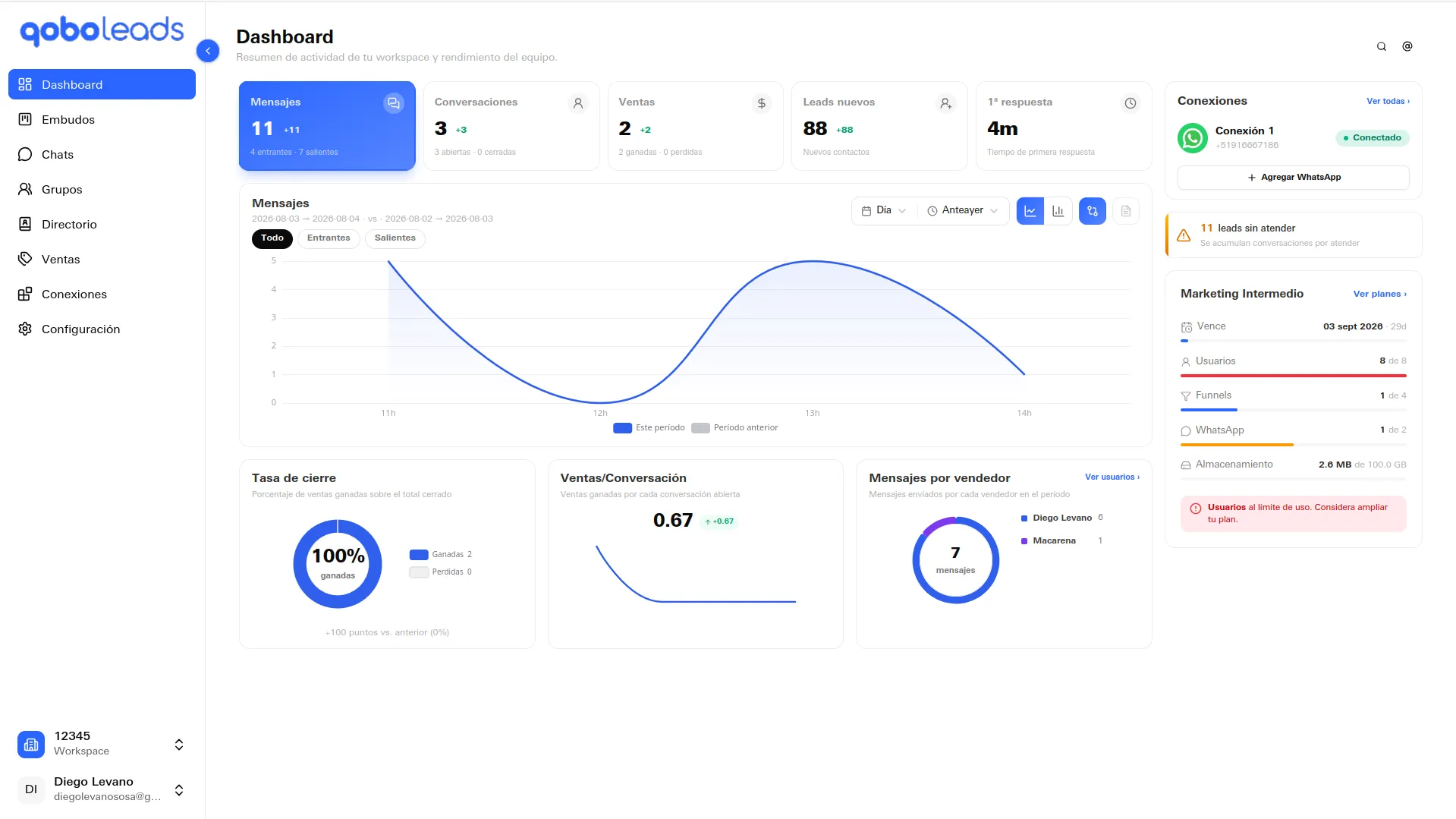Open Embudos in the sidebar
Screen dimensions: 1456x819
[x=102, y=119]
